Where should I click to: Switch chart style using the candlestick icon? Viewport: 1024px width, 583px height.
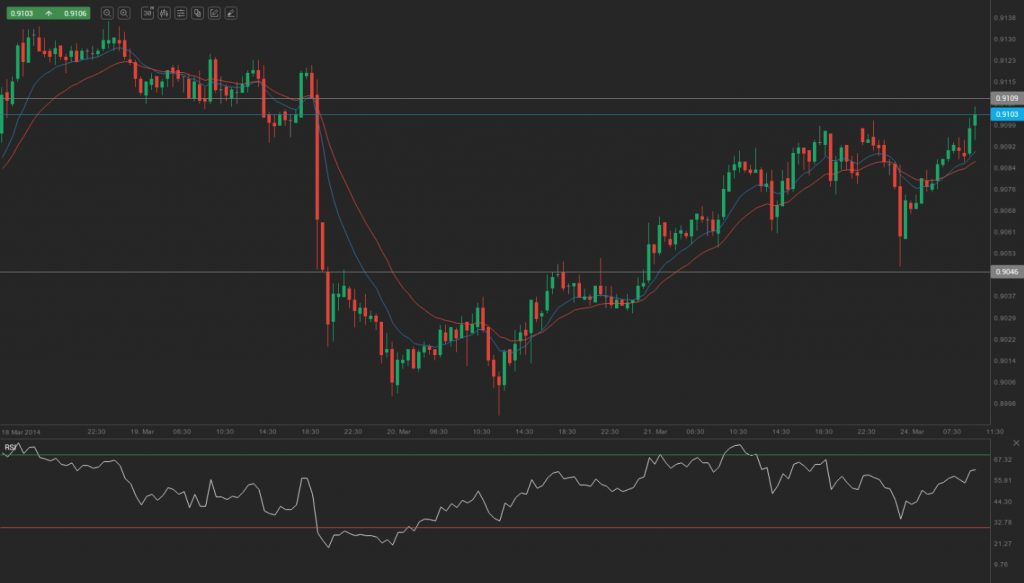click(x=163, y=13)
